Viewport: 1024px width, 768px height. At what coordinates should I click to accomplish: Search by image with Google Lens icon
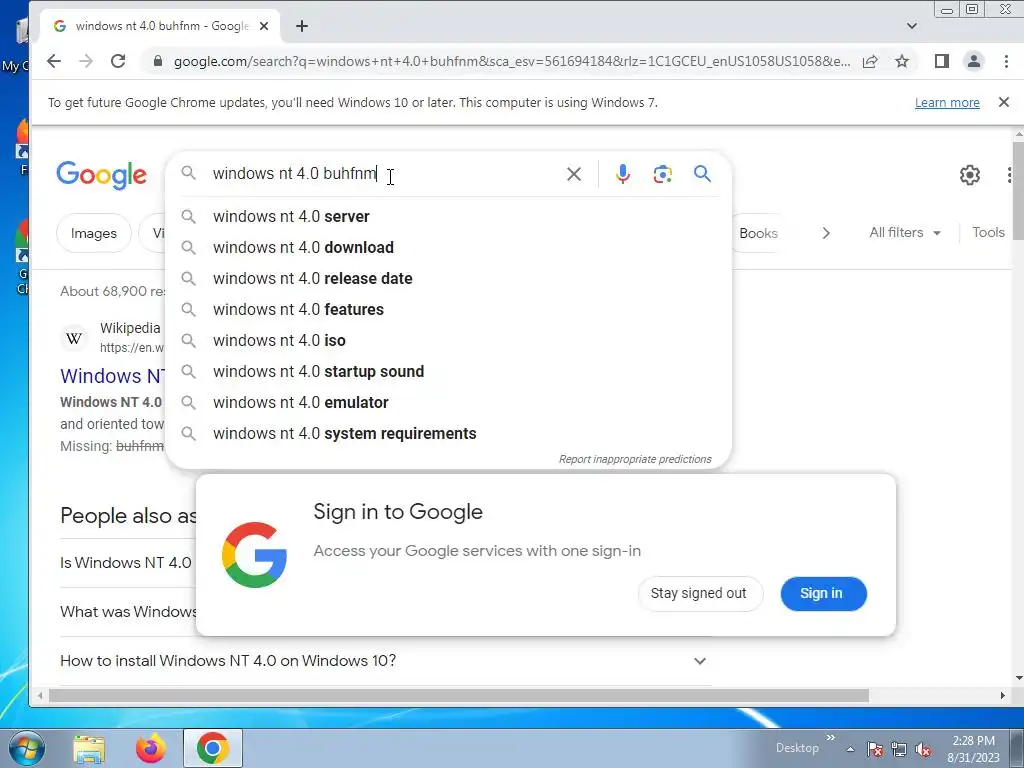pos(662,174)
